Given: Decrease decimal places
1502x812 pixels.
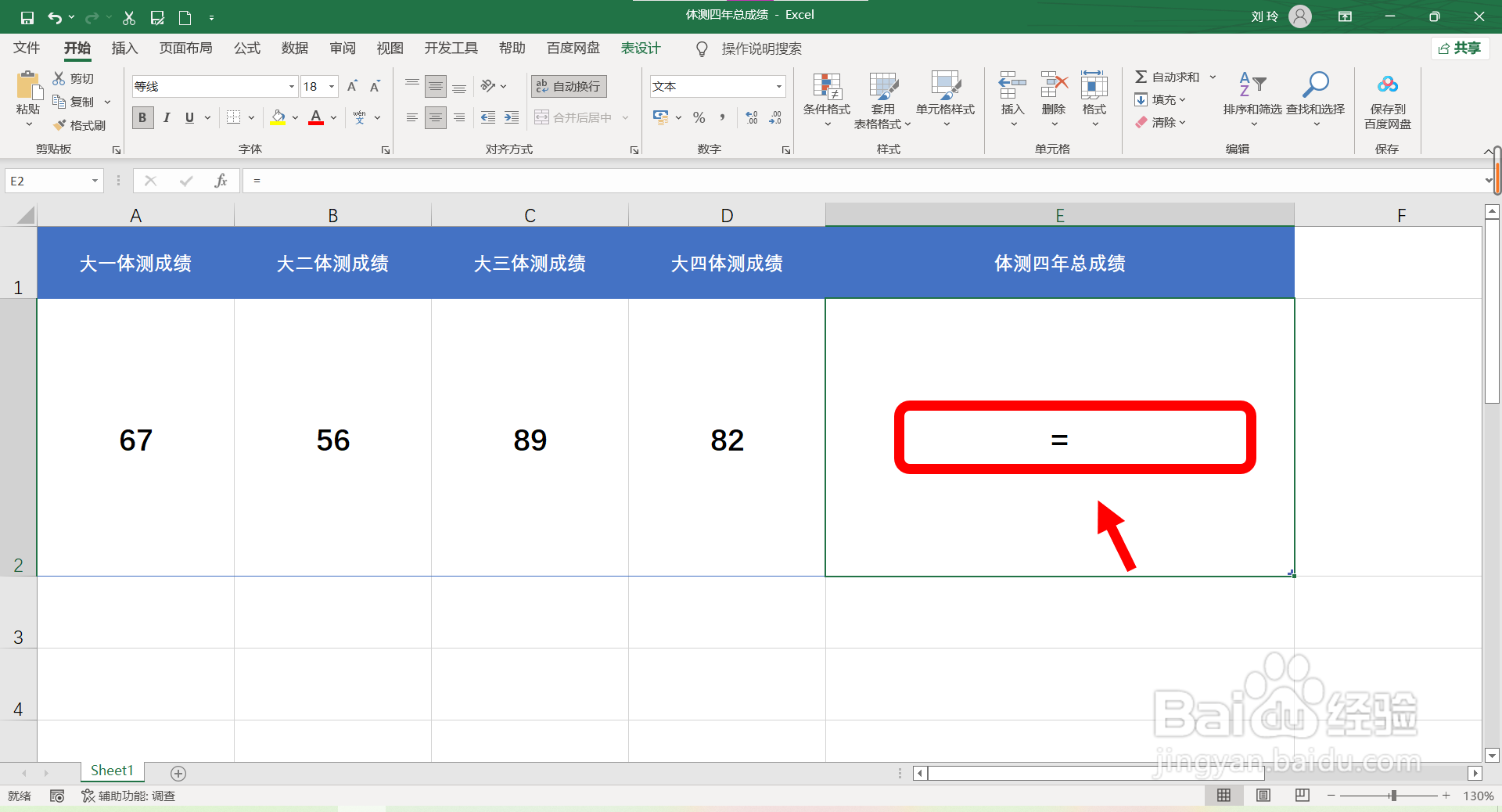Looking at the screenshot, I should coord(775,117).
